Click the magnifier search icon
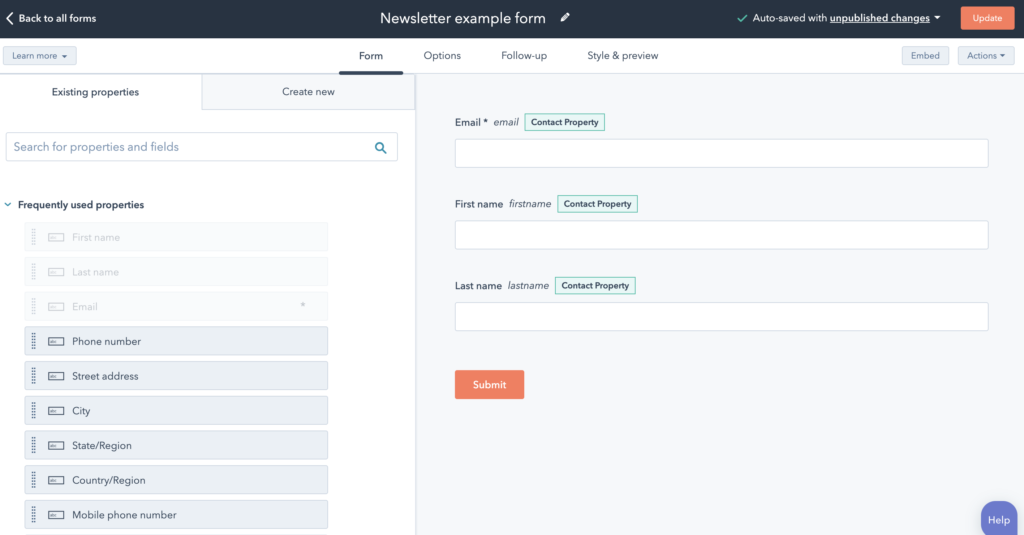This screenshot has height=535, width=1024. [381, 148]
